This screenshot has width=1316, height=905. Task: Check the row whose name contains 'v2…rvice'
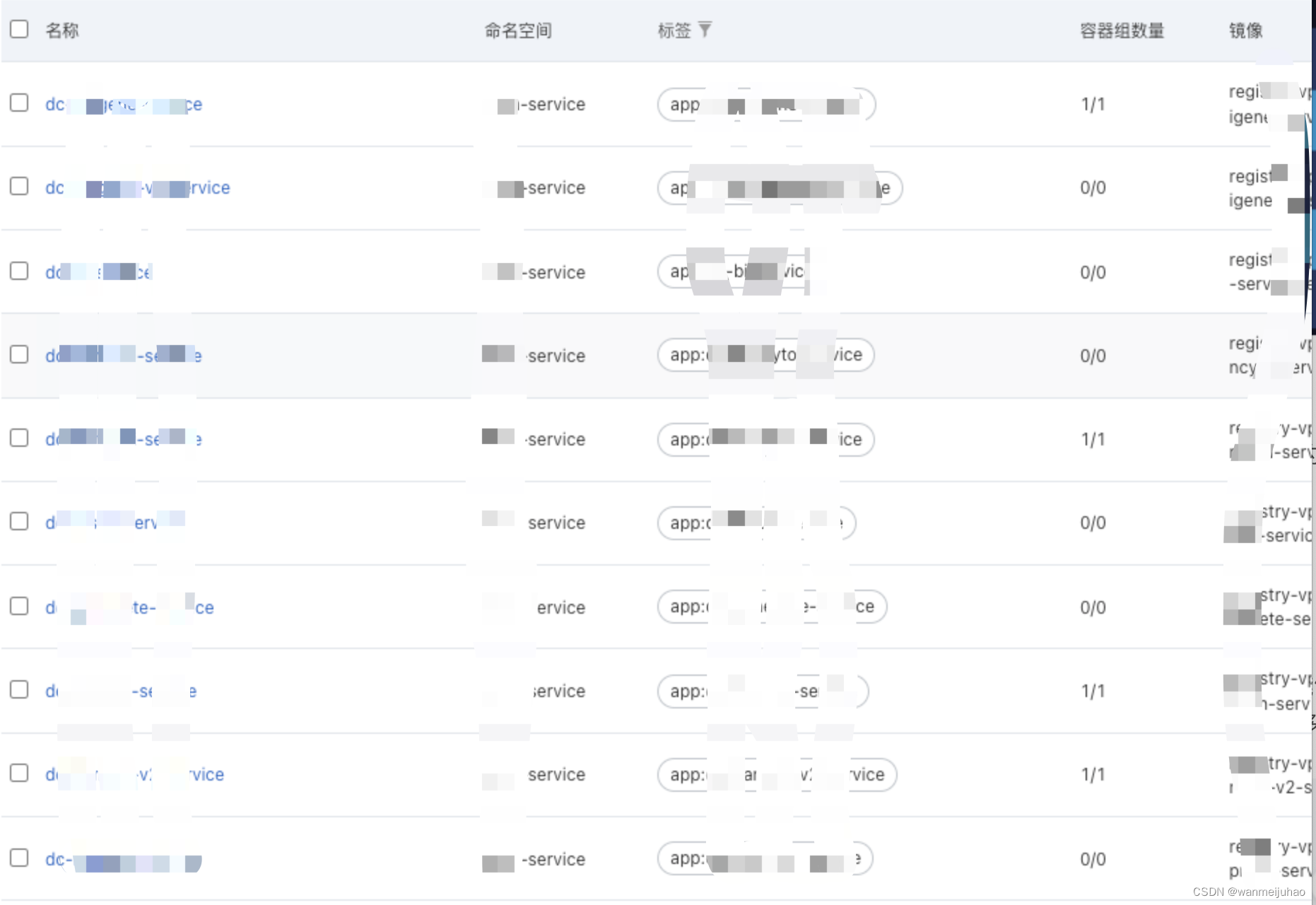coord(19,773)
